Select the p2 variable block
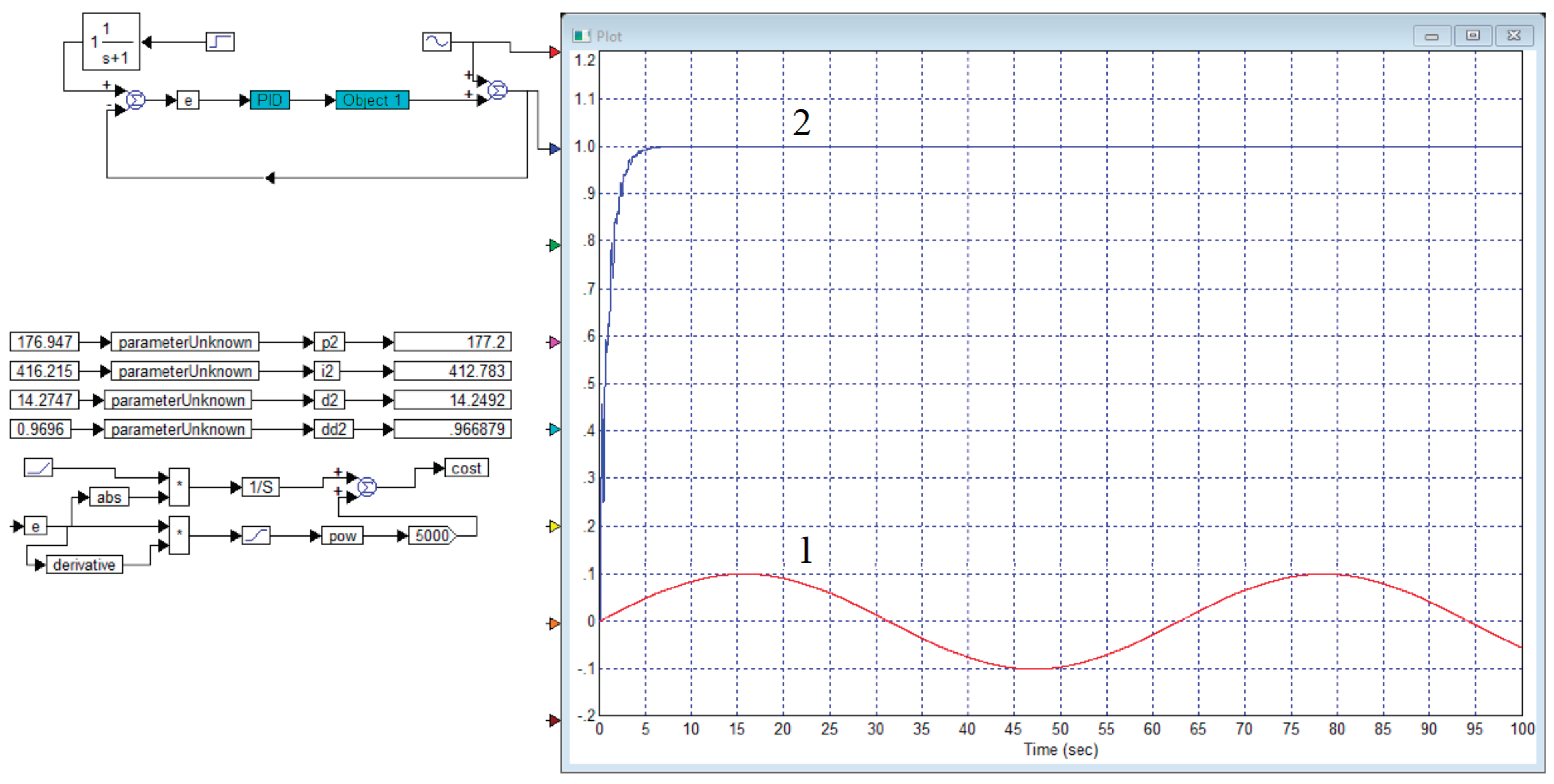 pyautogui.click(x=329, y=342)
